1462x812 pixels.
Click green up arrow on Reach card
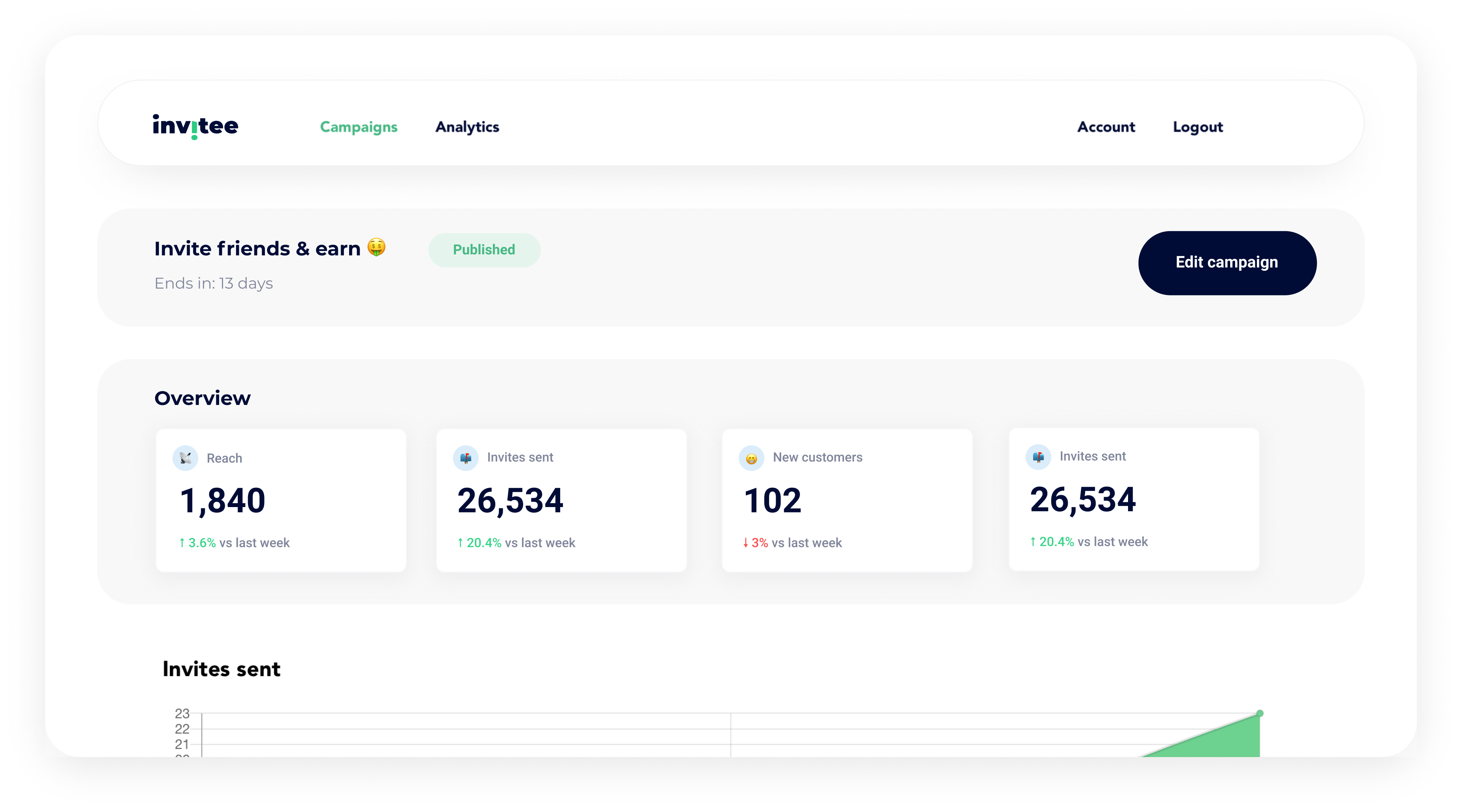click(182, 543)
